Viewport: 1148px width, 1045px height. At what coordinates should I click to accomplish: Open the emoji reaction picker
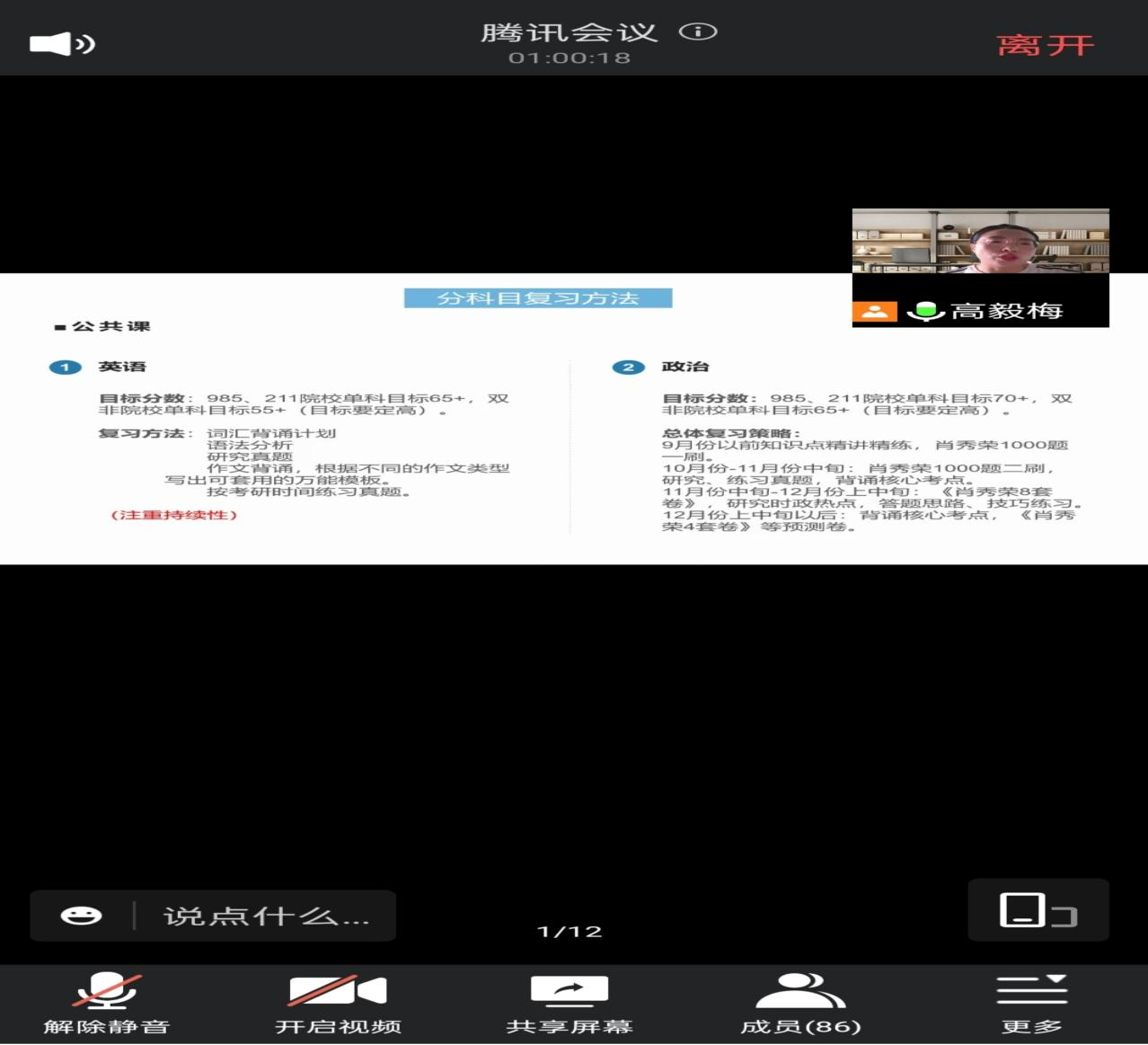tap(81, 916)
